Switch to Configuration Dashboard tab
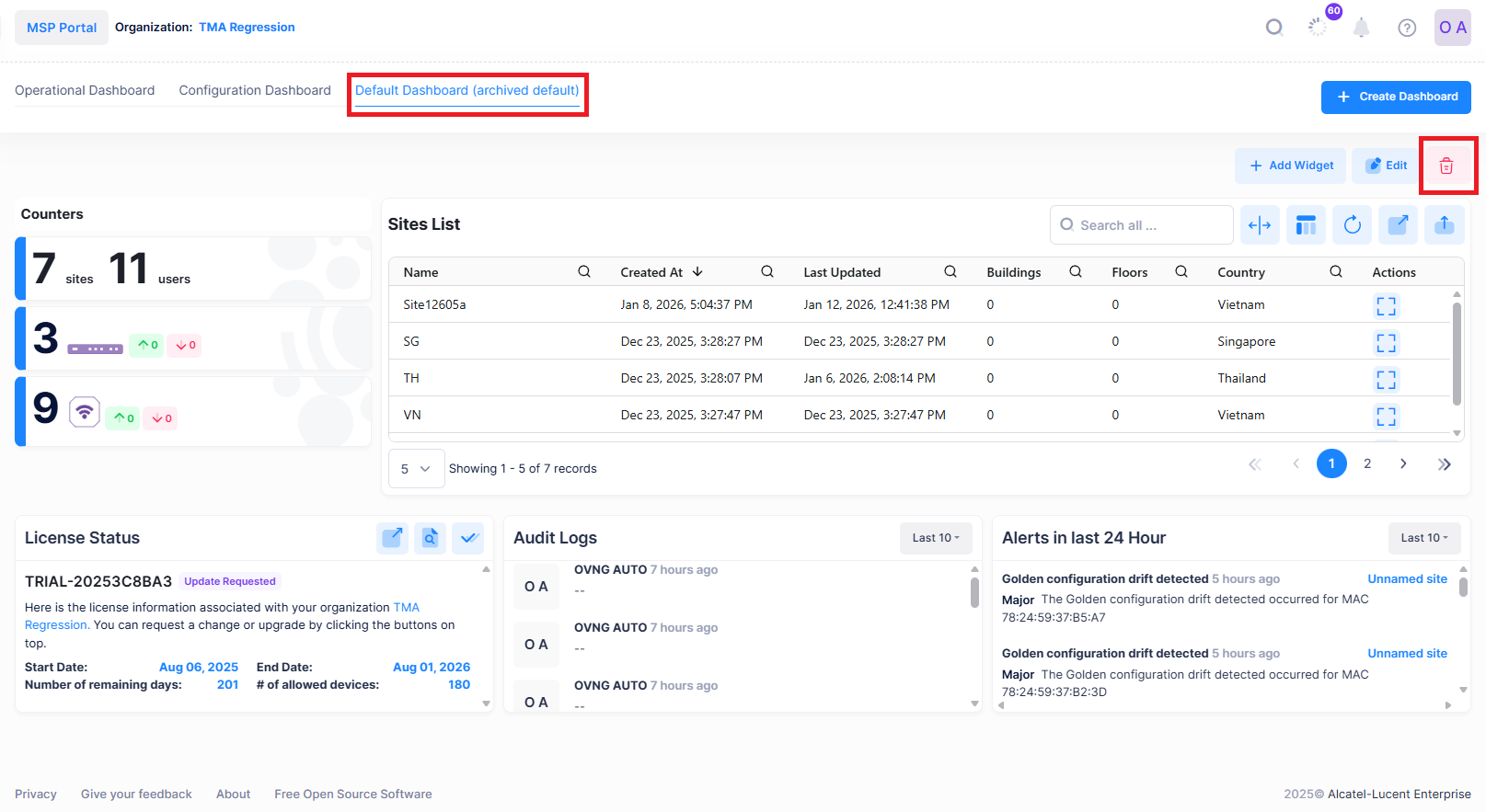Viewport: 1486px width, 812px height. (255, 90)
